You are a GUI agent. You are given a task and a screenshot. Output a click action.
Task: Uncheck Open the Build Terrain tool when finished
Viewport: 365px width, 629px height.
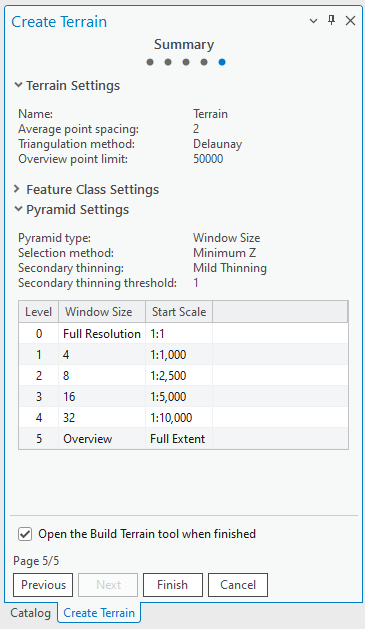click(25, 534)
